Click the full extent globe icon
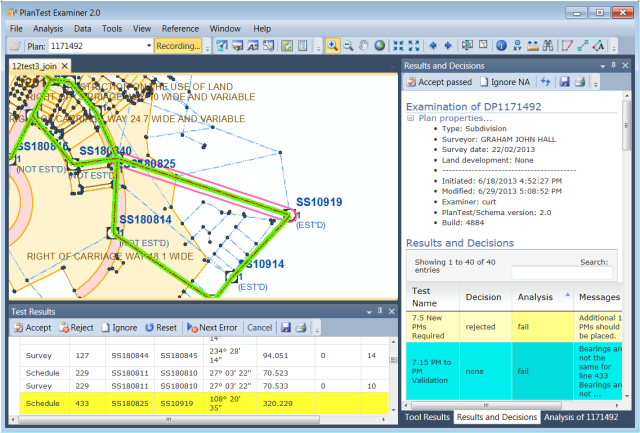Screen dimensions: 640x433 pos(379,46)
